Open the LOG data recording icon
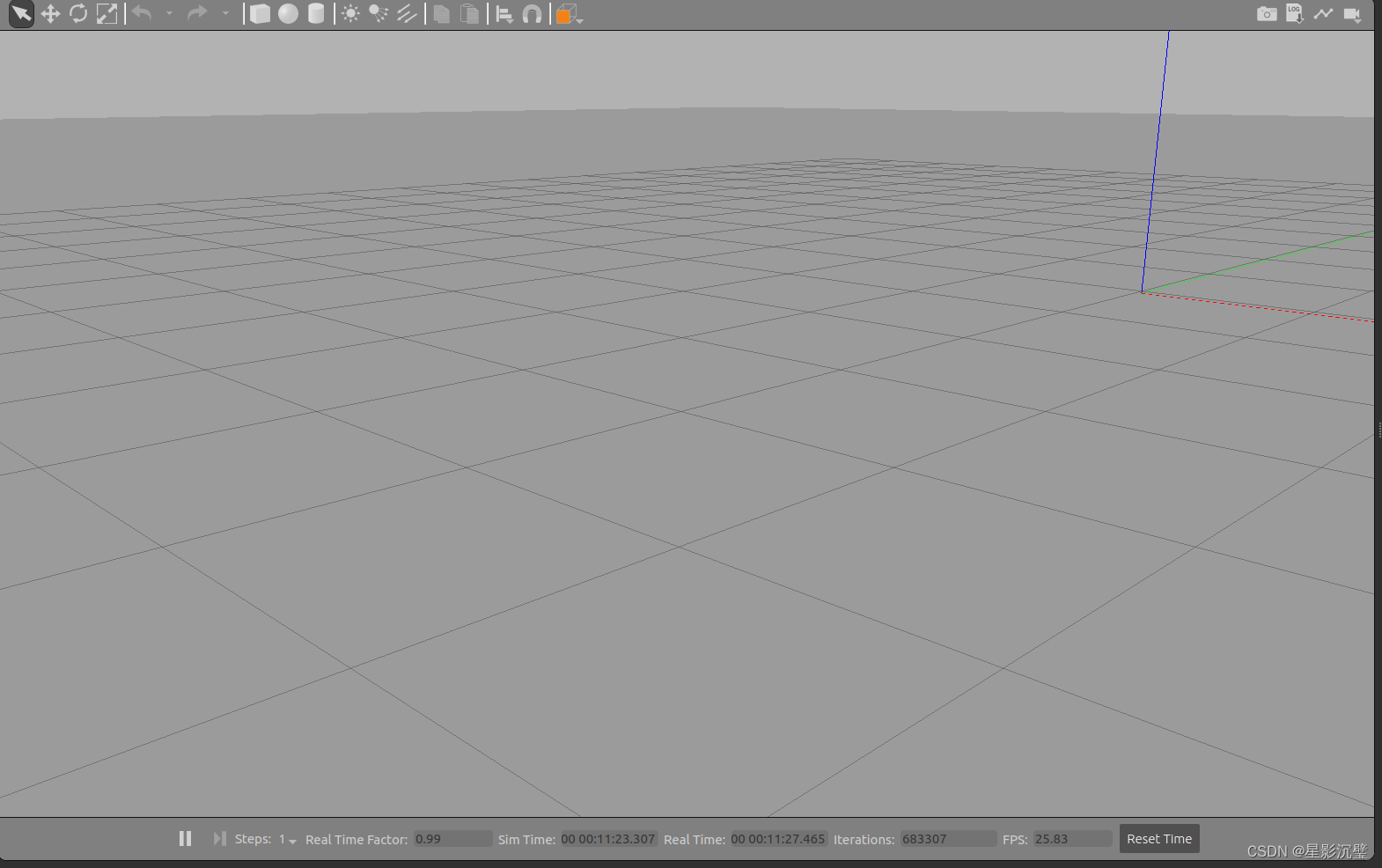This screenshot has height=868, width=1382. click(1295, 14)
